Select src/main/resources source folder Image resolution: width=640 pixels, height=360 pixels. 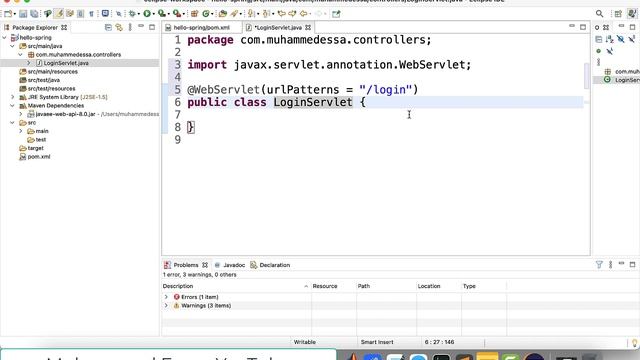point(52,71)
